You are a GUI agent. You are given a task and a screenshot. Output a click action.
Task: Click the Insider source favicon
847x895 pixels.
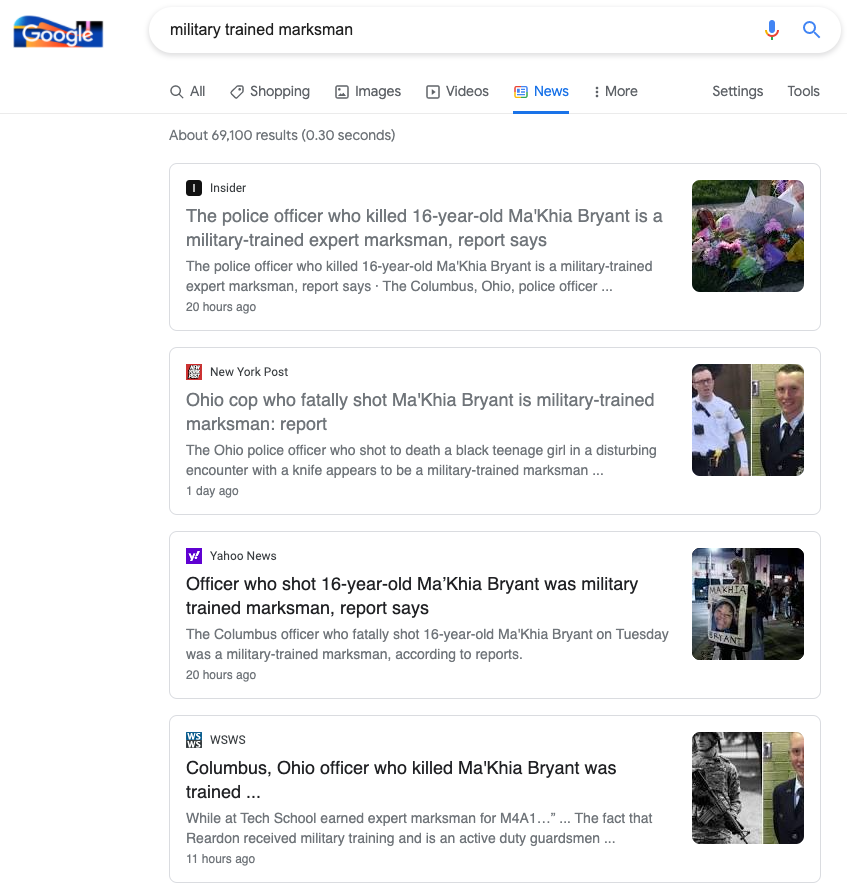(x=194, y=188)
